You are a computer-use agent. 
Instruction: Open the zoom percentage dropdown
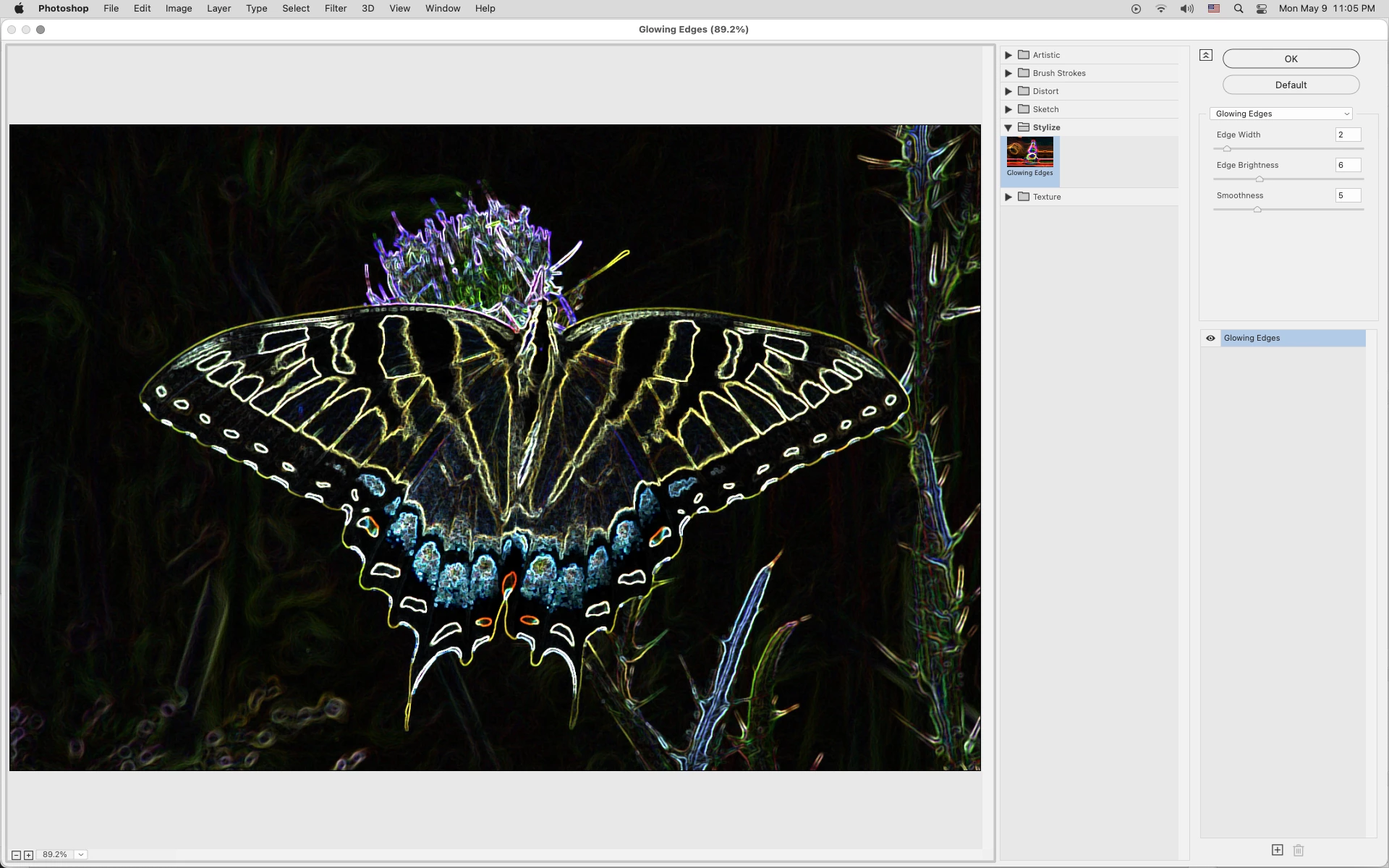[x=81, y=855]
